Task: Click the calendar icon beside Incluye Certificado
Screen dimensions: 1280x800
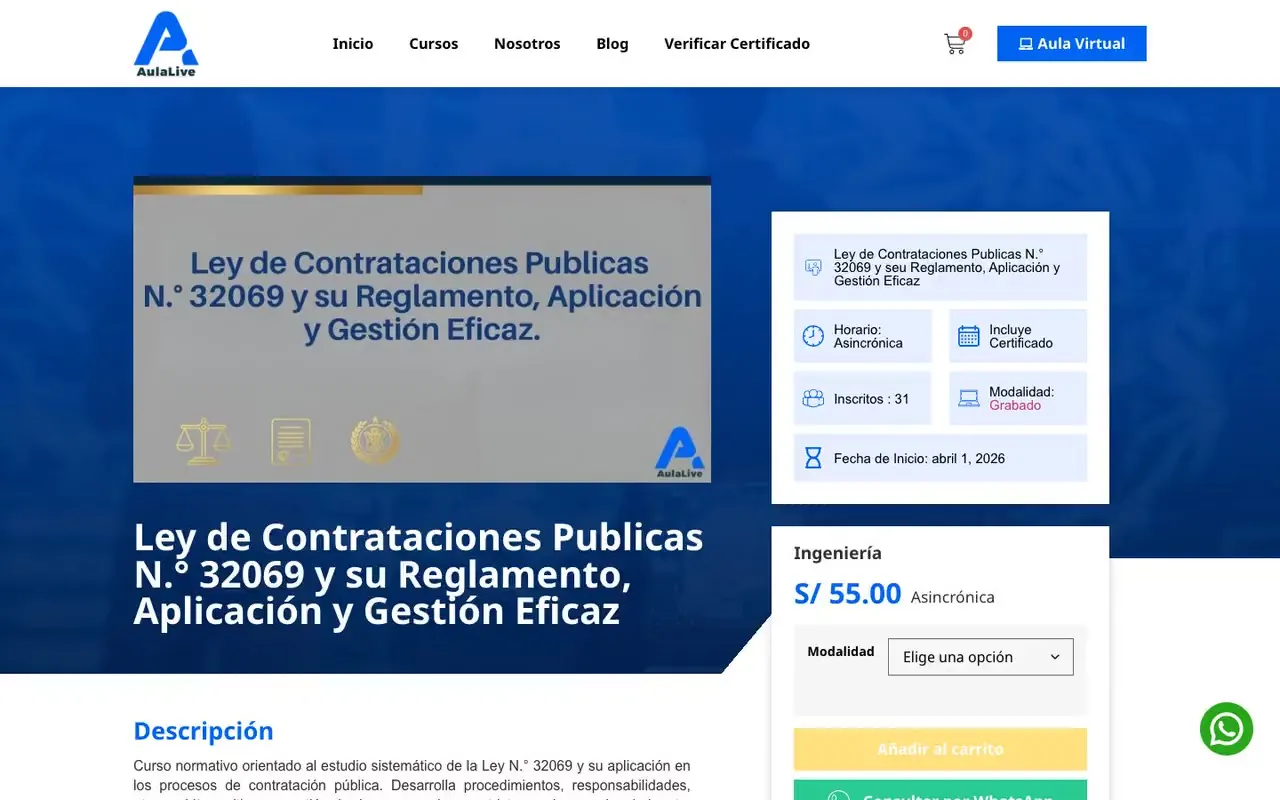Action: (x=969, y=336)
